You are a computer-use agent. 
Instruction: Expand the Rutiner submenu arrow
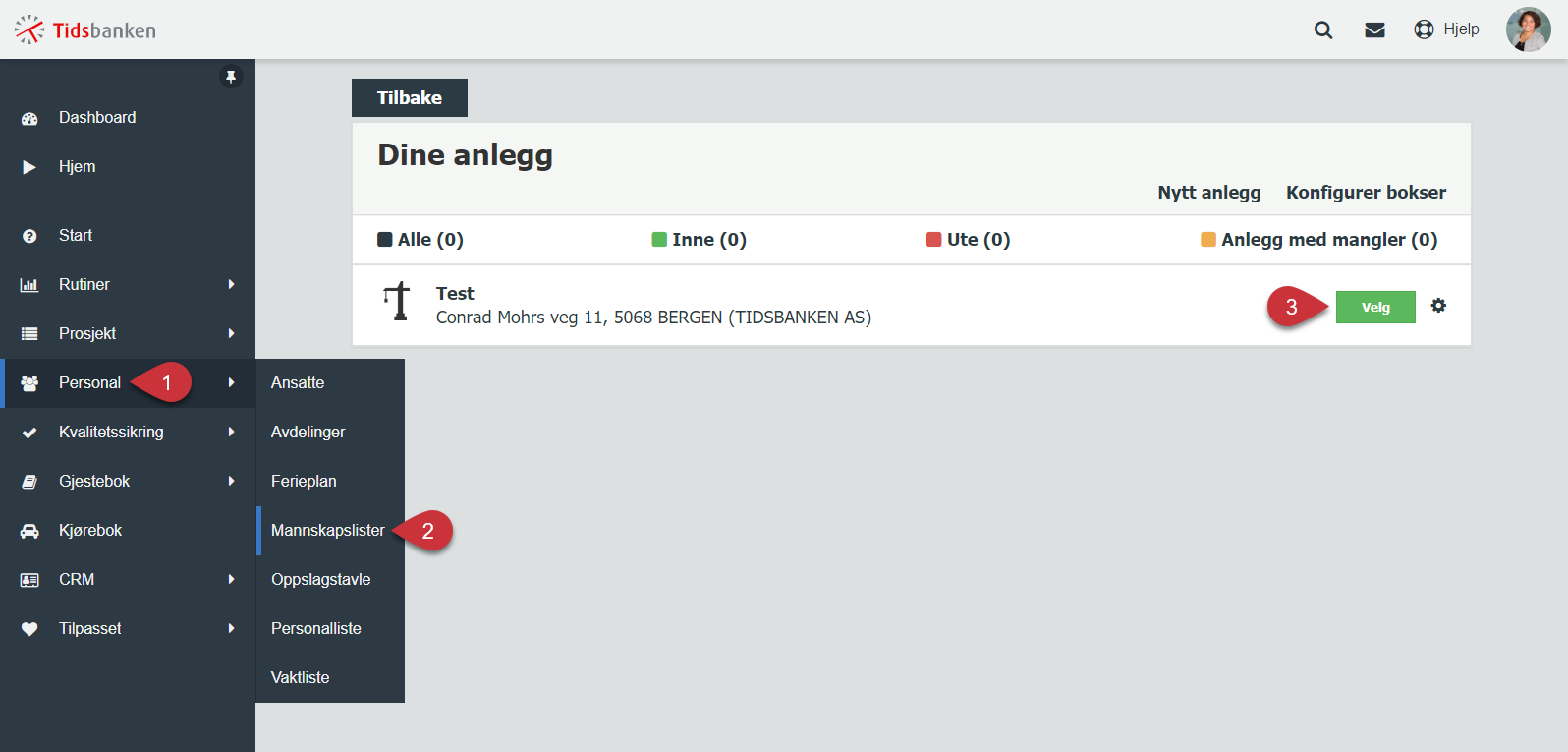pos(231,285)
